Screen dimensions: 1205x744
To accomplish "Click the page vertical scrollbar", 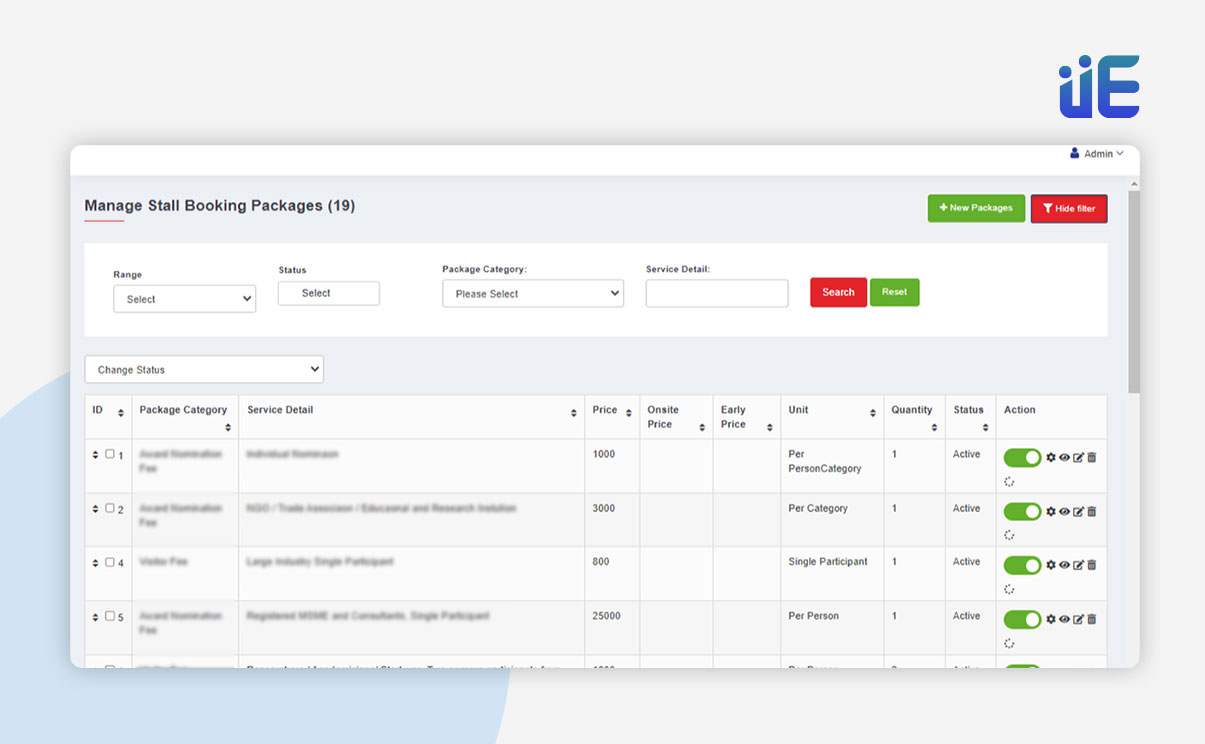I will click(x=1134, y=290).
